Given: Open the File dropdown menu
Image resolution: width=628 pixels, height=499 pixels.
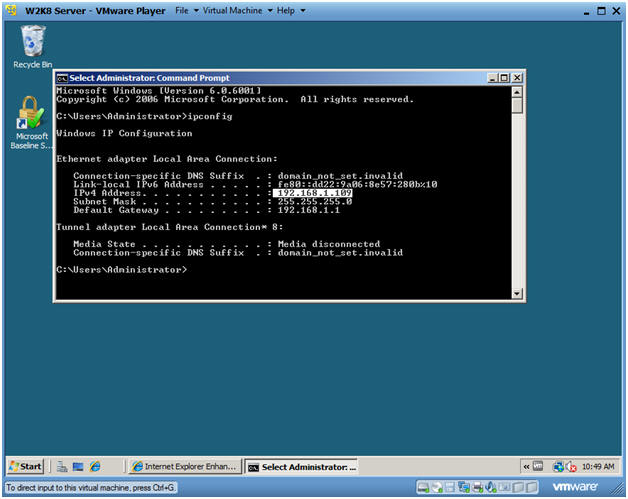Looking at the screenshot, I should click(x=187, y=10).
